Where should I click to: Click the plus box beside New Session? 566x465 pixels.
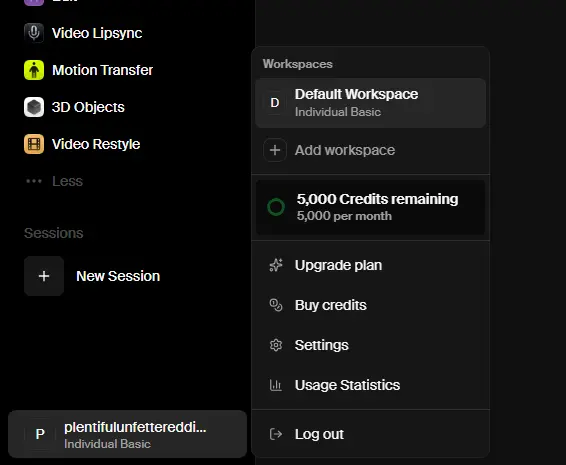[44, 276]
